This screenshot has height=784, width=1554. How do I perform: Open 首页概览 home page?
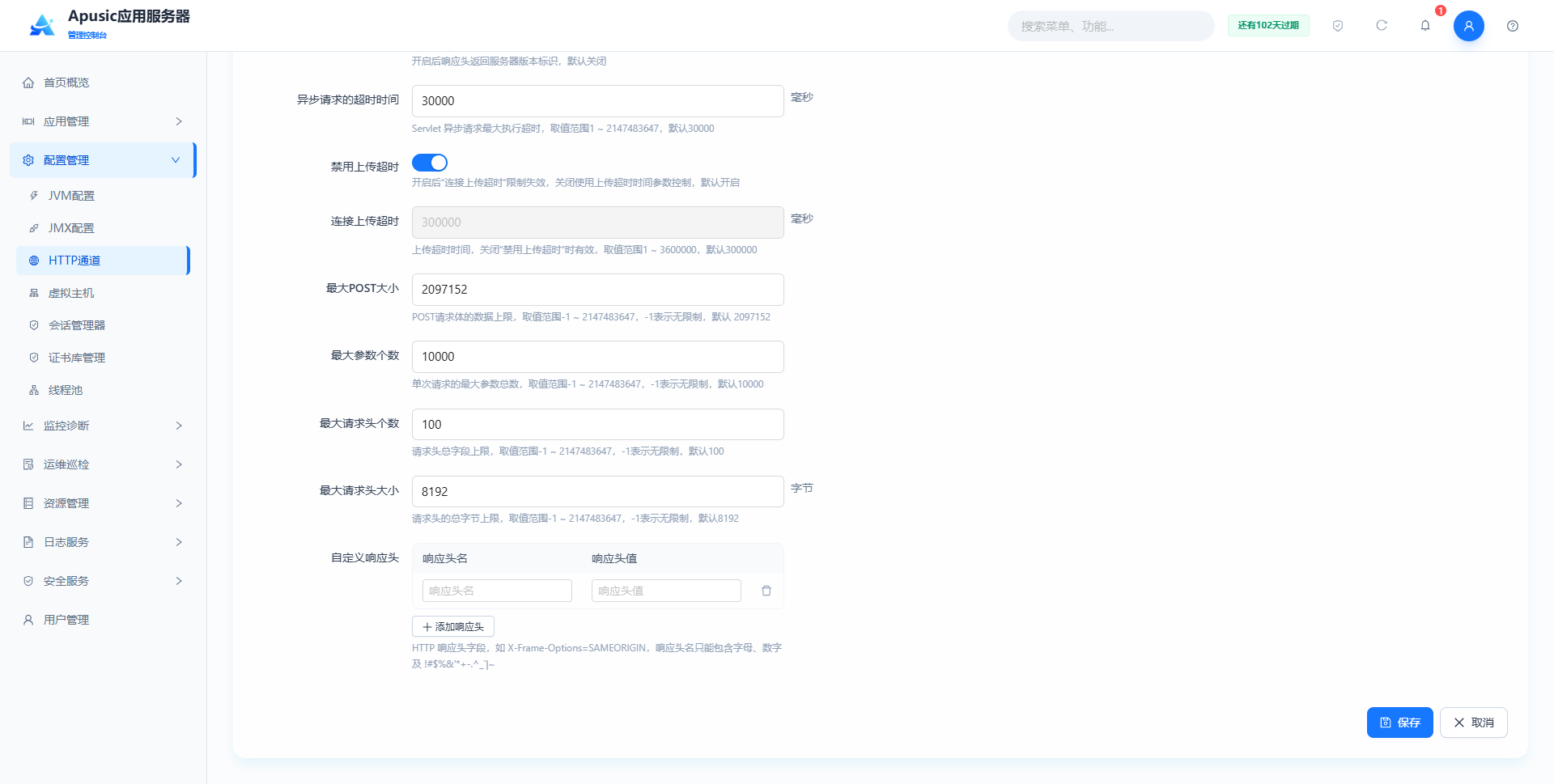pyautogui.click(x=103, y=83)
